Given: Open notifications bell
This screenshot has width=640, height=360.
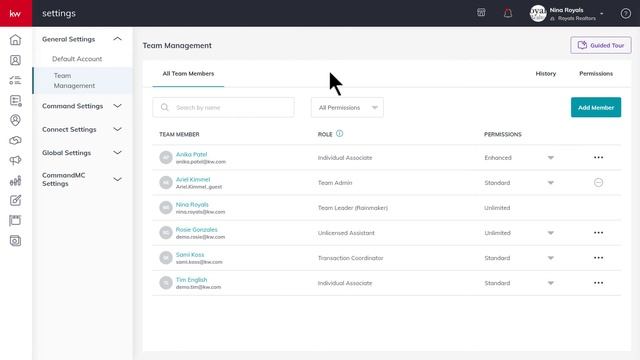Looking at the screenshot, I should pyautogui.click(x=508, y=13).
